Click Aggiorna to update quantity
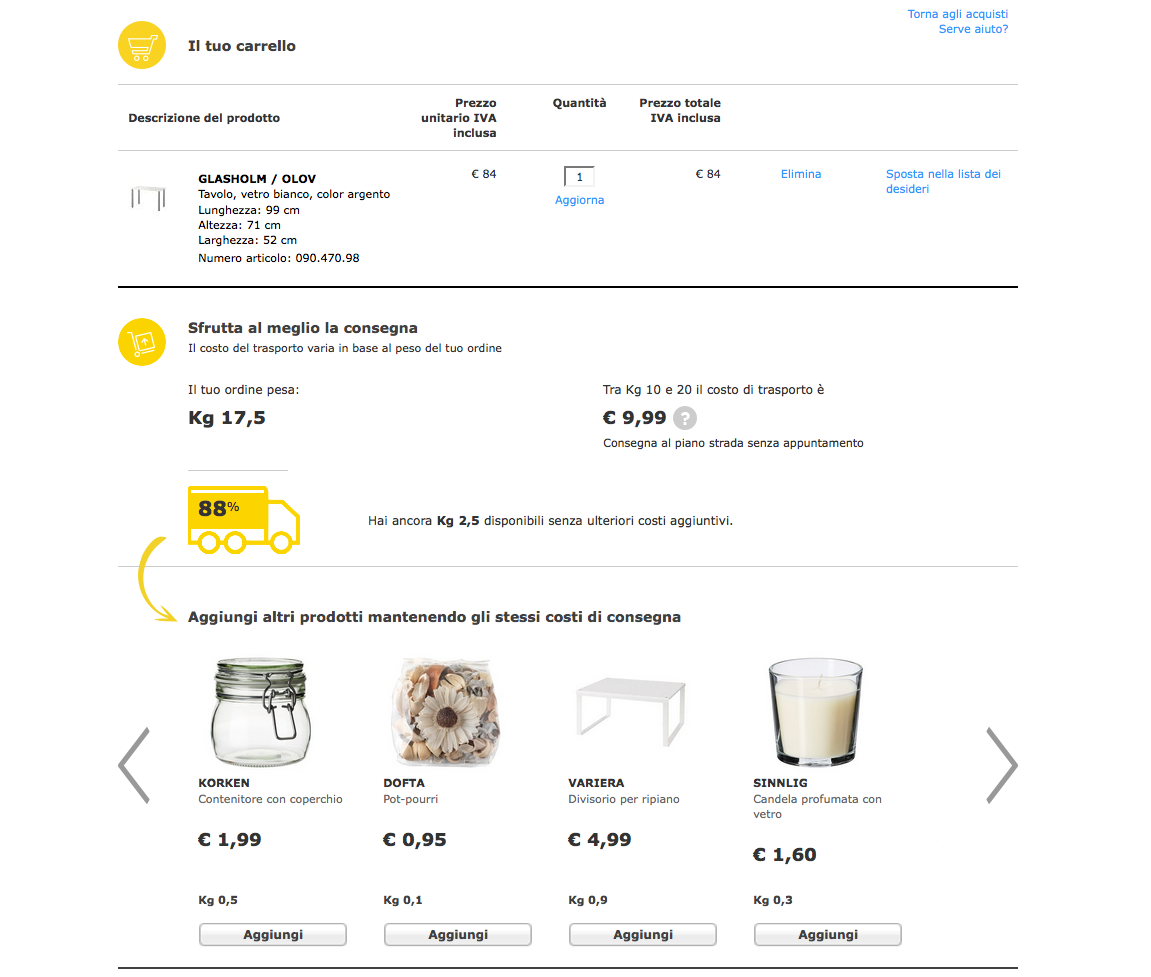 579,200
